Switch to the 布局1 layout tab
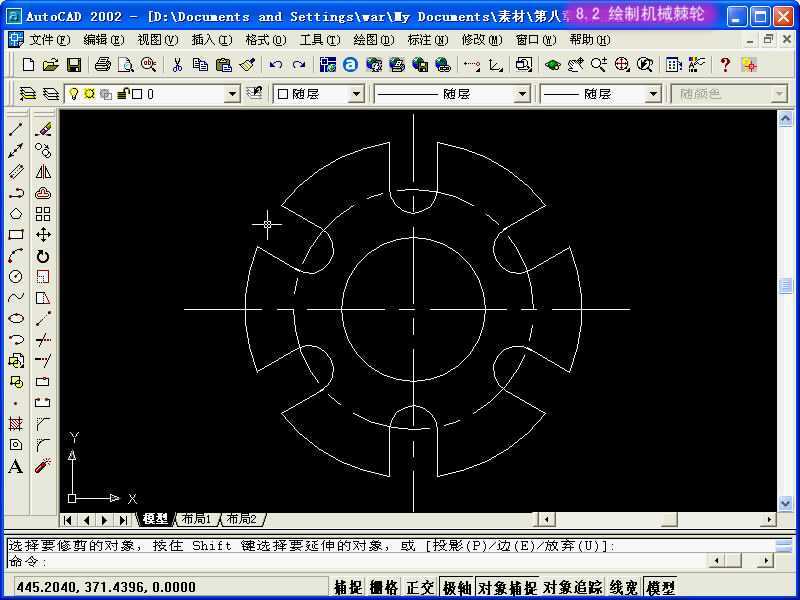 196,519
